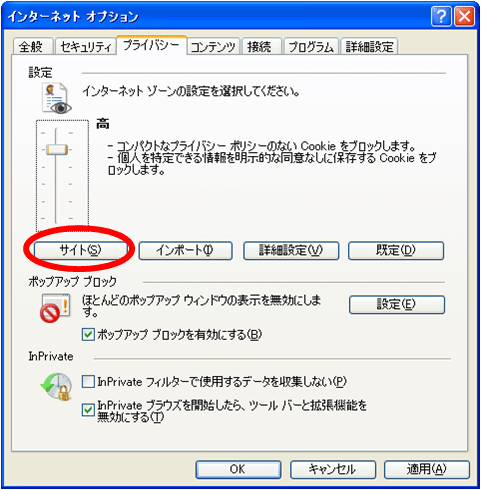Viewport: 481px width, 490px height.
Task: Open the セキュリティ tab
Action: tap(86, 46)
